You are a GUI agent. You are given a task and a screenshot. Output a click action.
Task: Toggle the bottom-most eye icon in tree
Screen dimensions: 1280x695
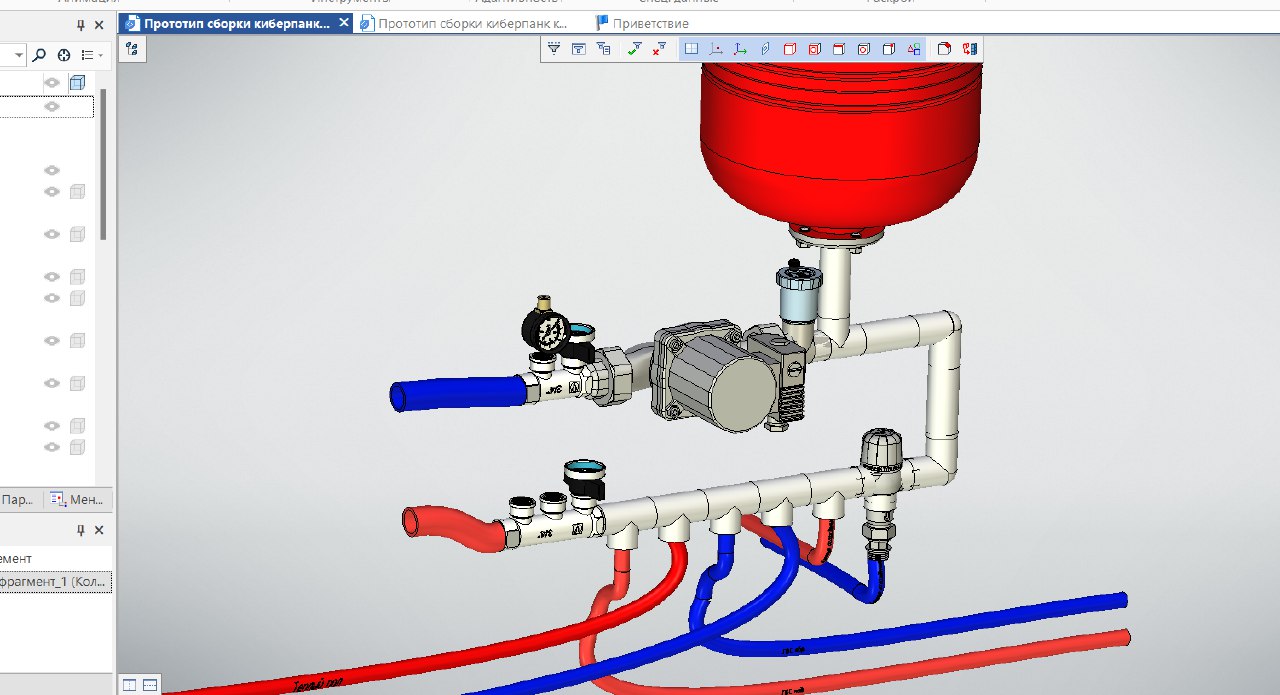click(x=52, y=447)
